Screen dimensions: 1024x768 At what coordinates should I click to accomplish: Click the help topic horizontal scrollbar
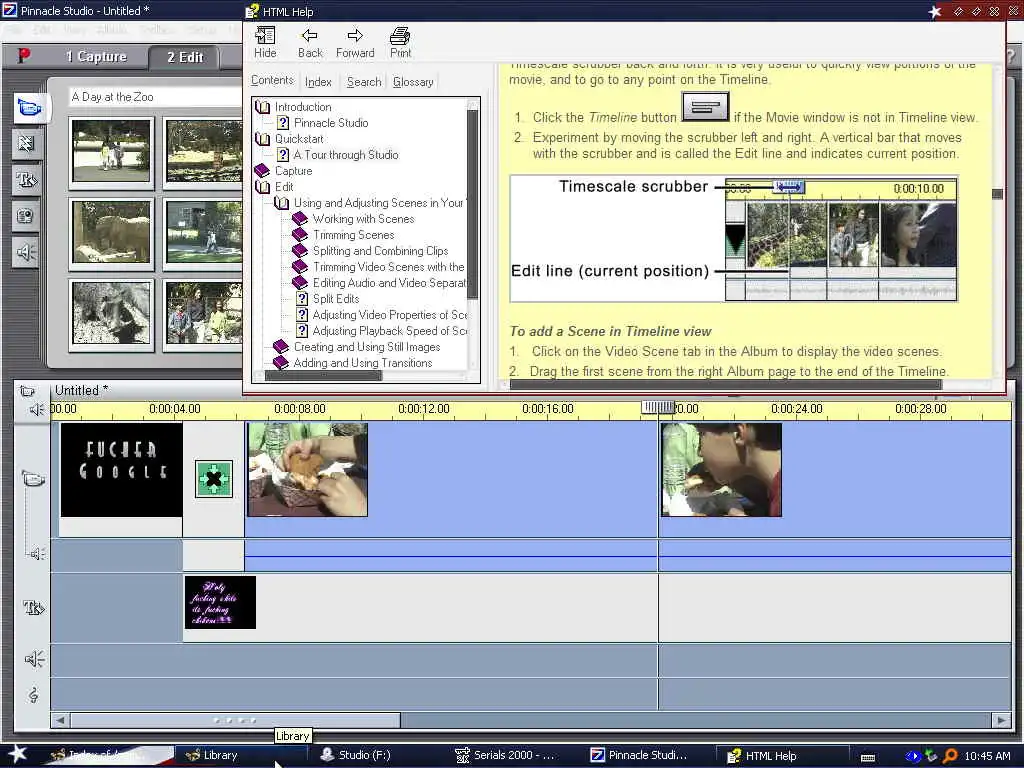[726, 384]
